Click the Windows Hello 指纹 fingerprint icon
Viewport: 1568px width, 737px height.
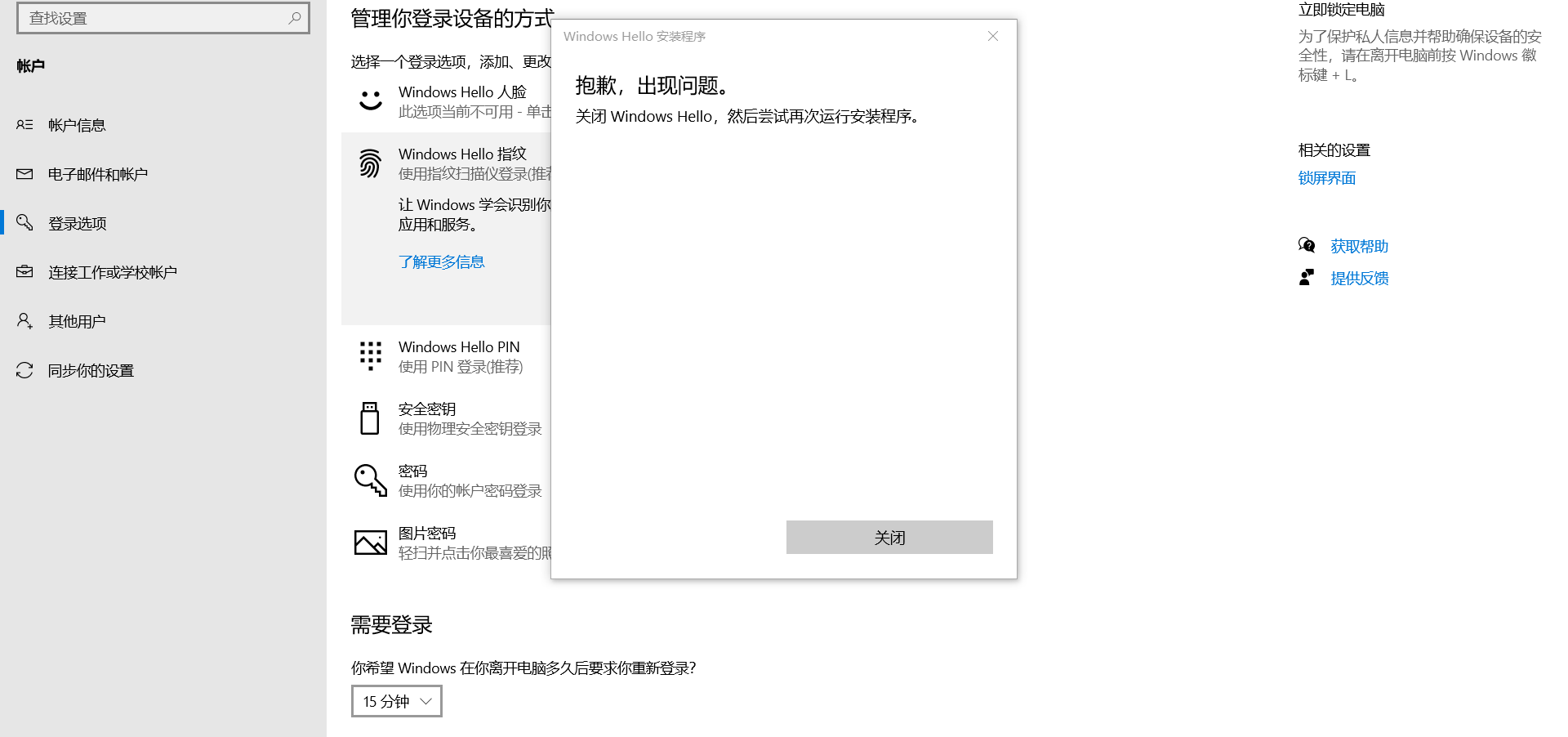(370, 163)
